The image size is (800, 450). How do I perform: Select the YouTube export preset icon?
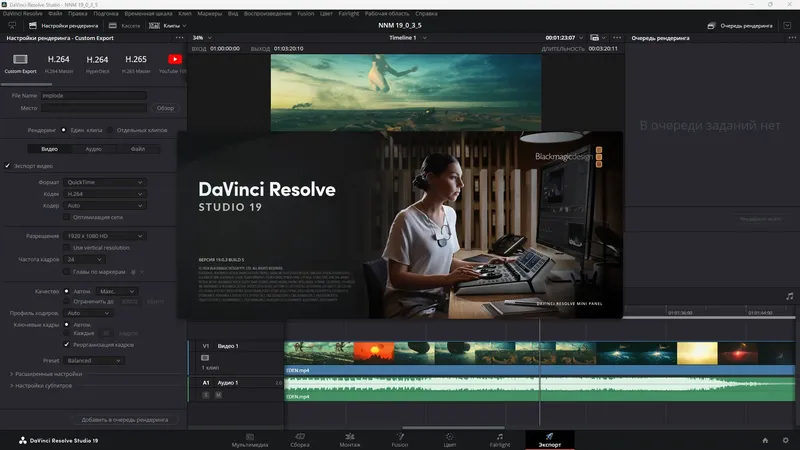174,59
